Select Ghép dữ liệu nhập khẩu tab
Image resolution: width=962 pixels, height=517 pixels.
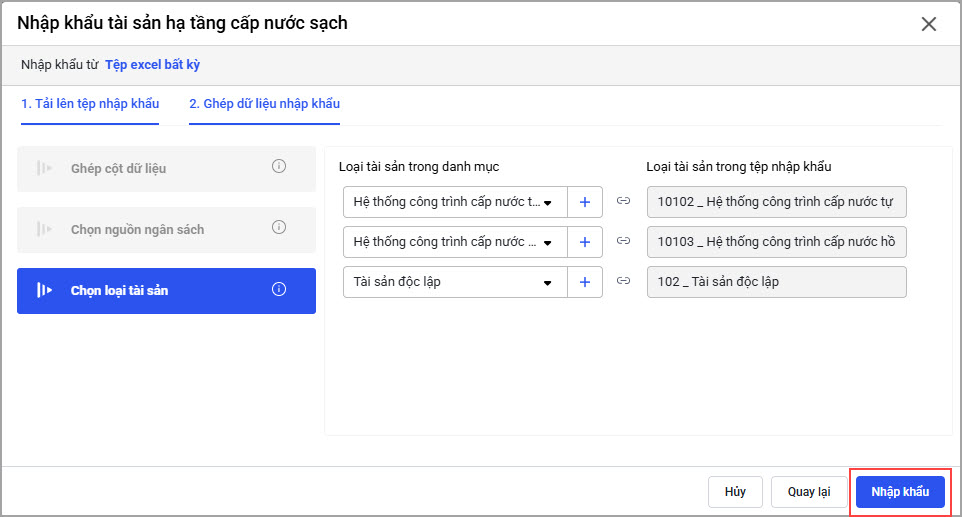(264, 104)
